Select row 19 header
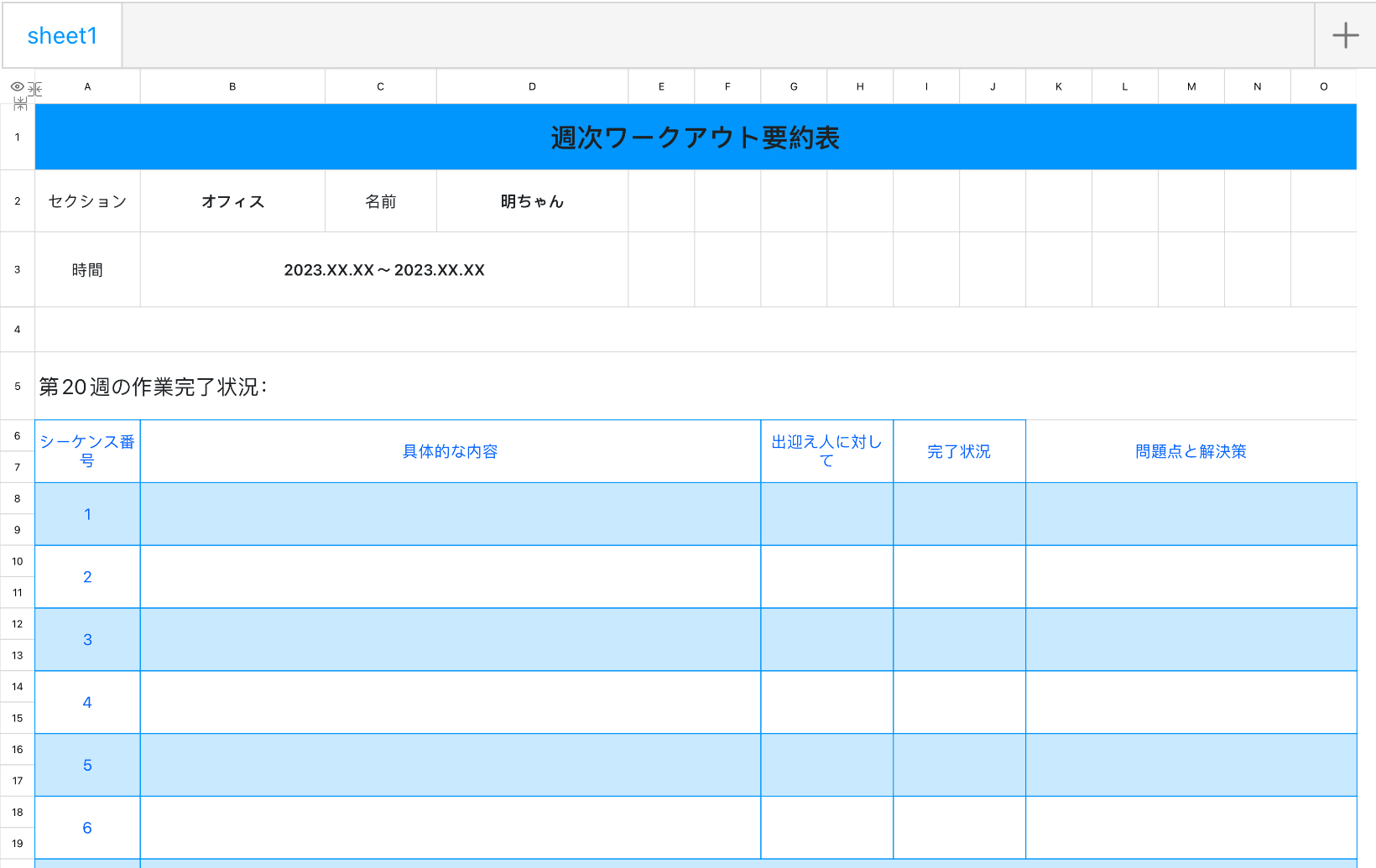This screenshot has height=868, width=1376. [x=18, y=844]
